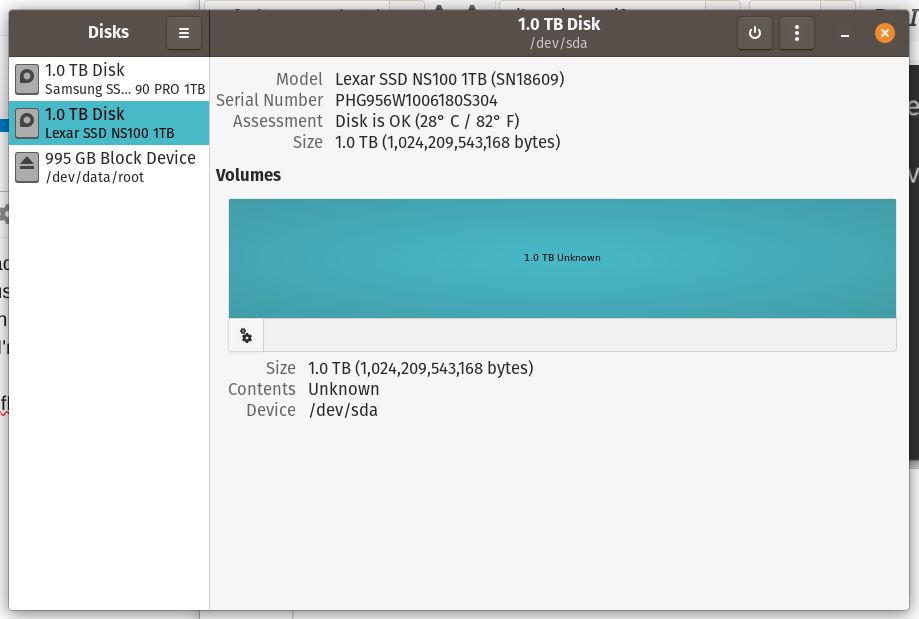The image size is (919, 619).
Task: Minimize the Disks window
Action: pyautogui.click(x=845, y=34)
